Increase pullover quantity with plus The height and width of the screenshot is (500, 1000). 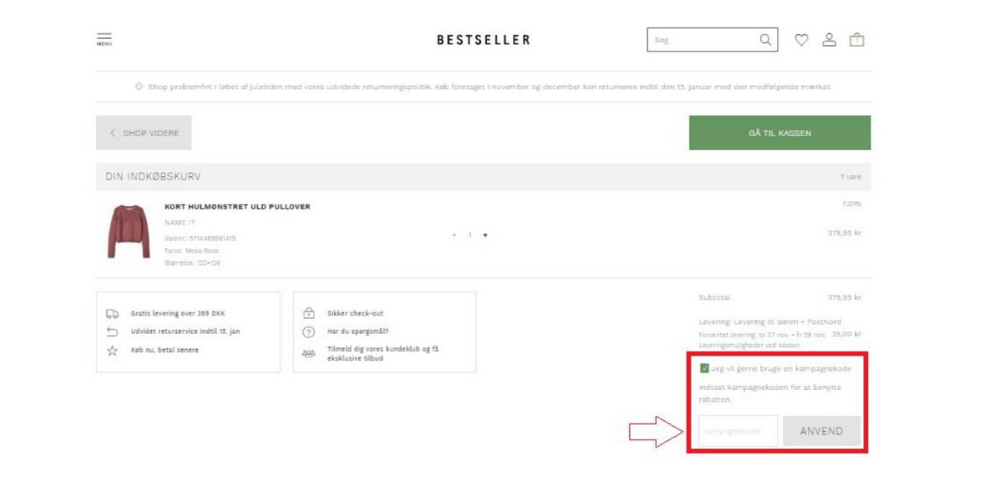coord(485,235)
